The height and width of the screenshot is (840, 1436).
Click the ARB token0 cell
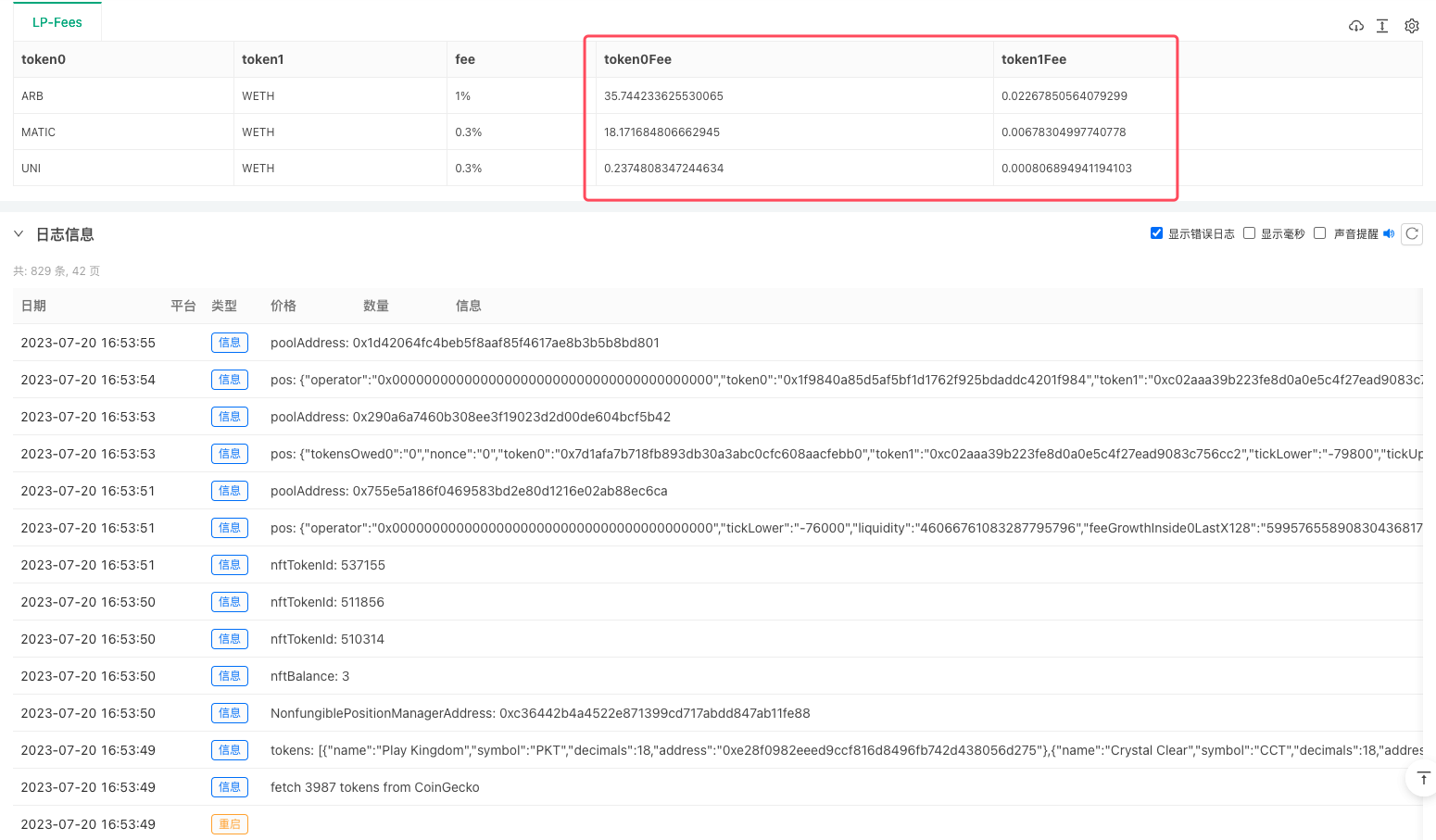[x=32, y=96]
